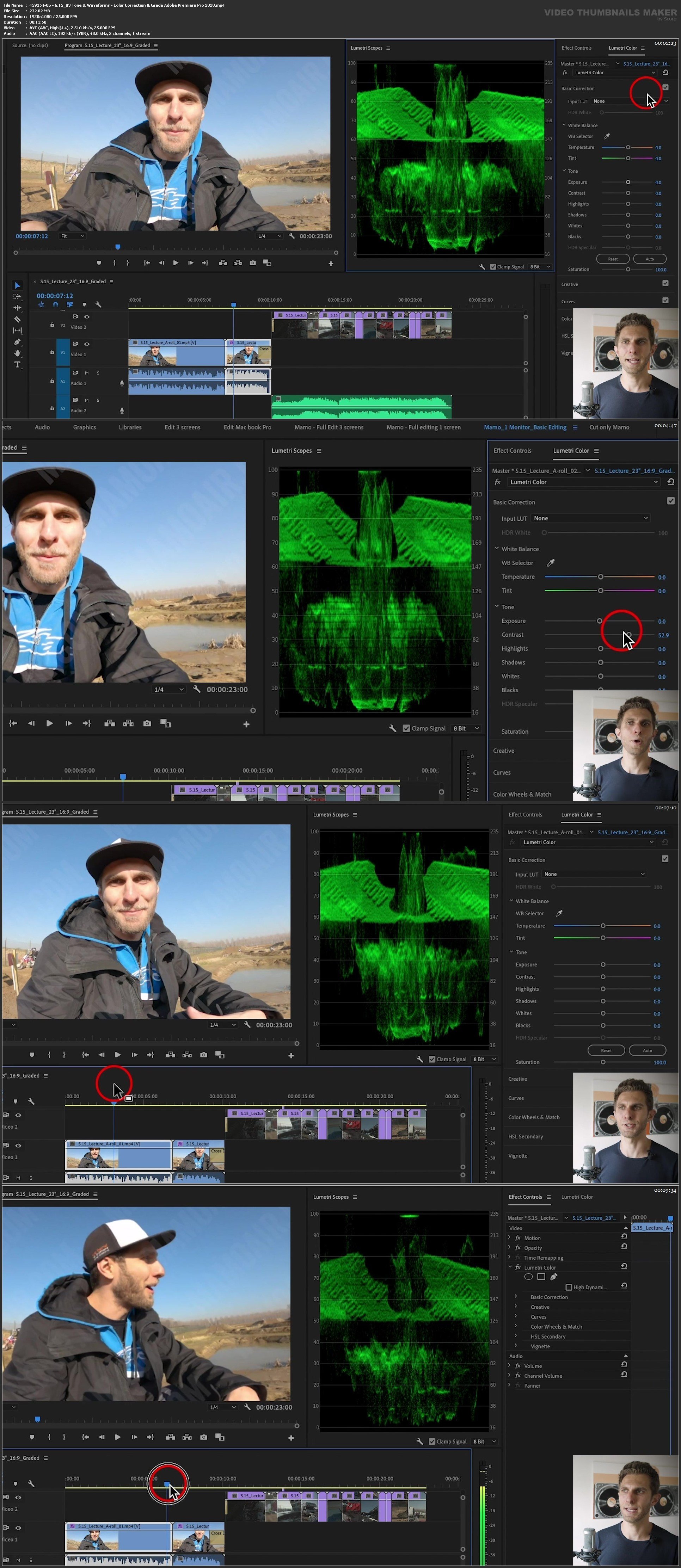Expand the Opacity effect properties
The width and height of the screenshot is (681, 1568).
point(510,1247)
